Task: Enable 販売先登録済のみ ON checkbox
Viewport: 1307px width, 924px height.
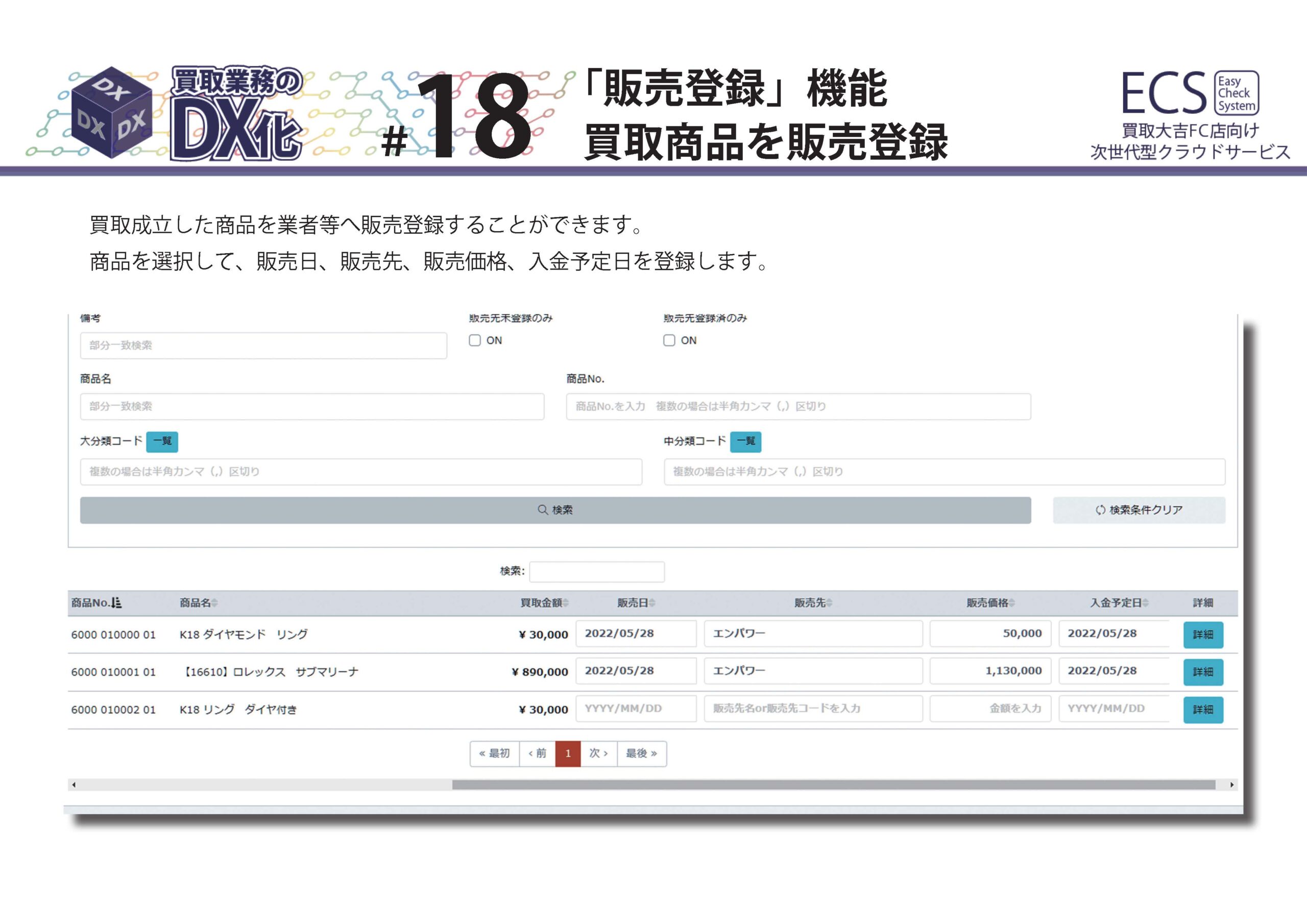Action: click(669, 341)
